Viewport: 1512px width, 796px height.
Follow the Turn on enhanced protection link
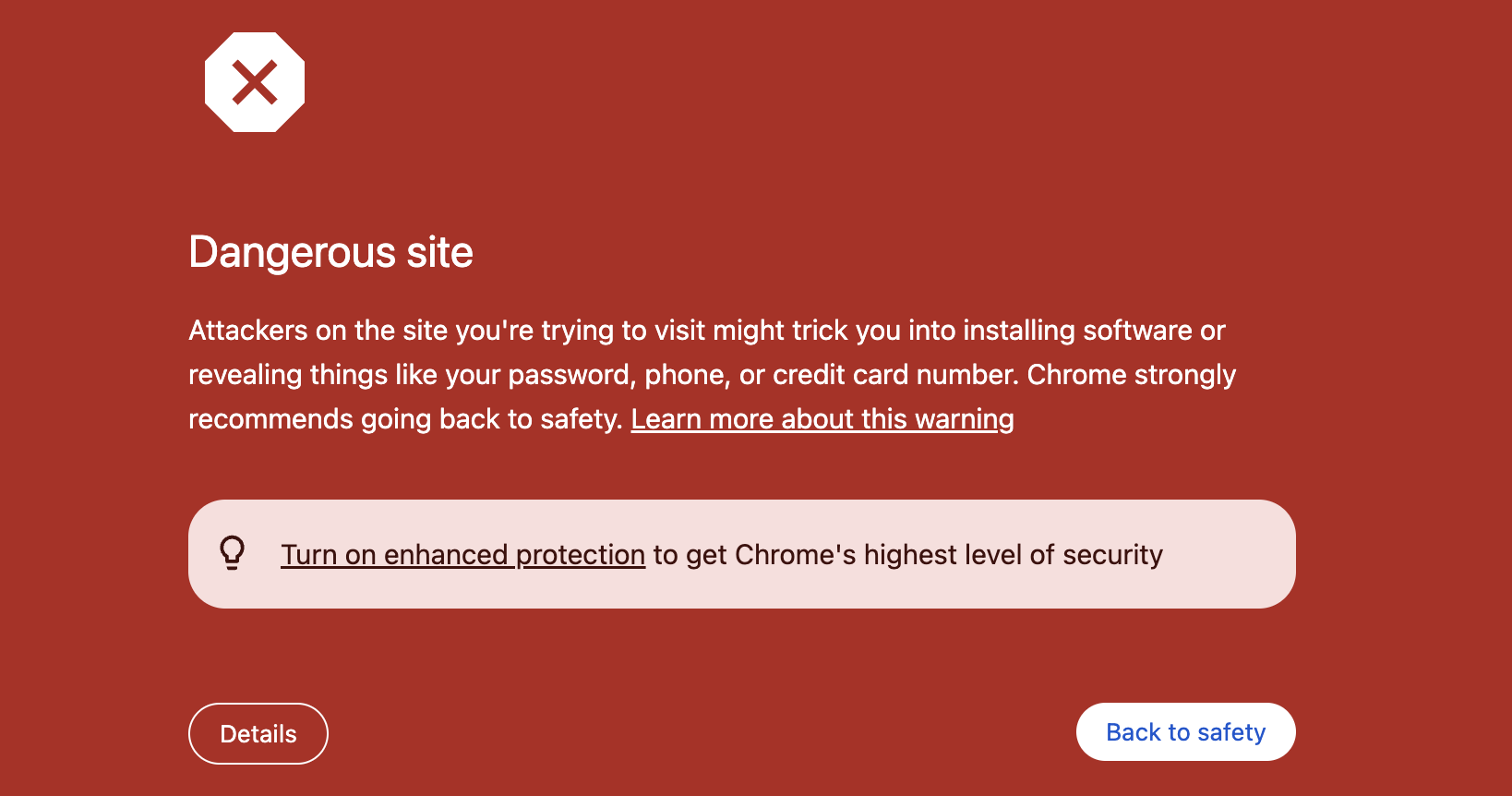coord(462,555)
